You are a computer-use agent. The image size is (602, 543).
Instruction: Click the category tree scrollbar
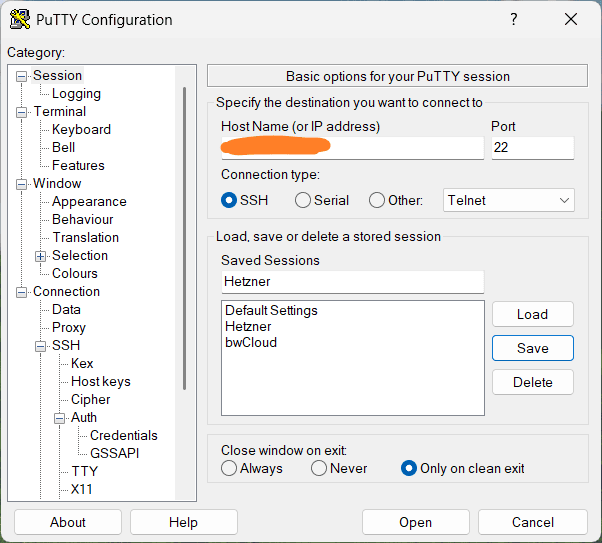[x=185, y=238]
